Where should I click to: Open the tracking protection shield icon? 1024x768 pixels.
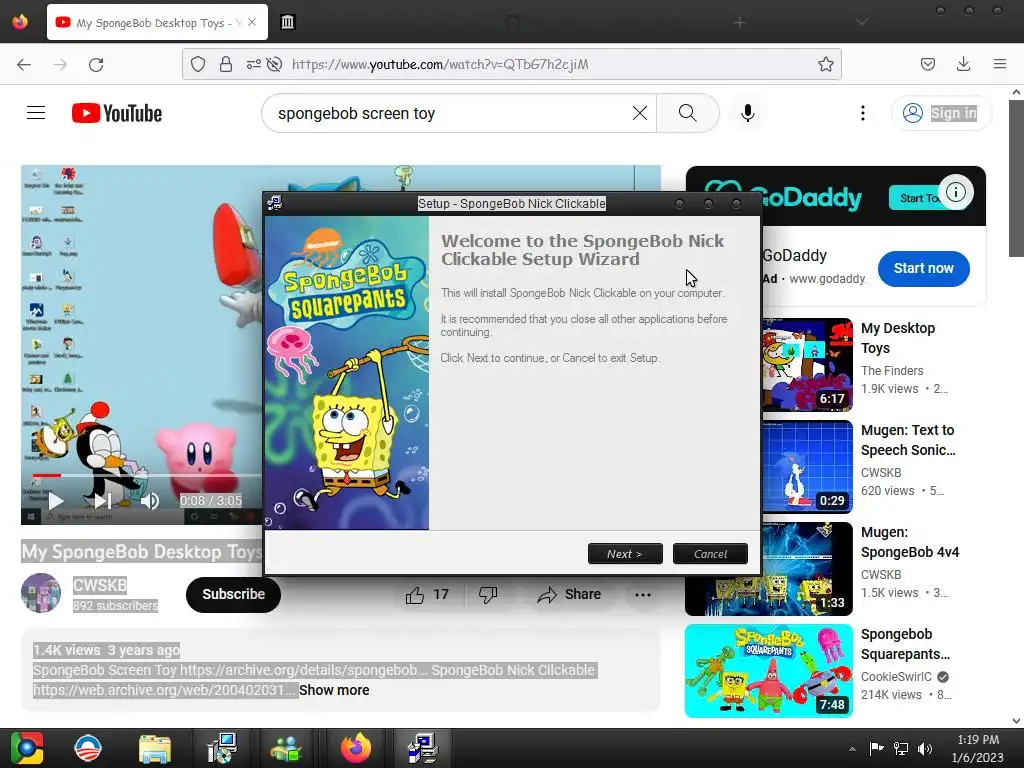point(198,64)
